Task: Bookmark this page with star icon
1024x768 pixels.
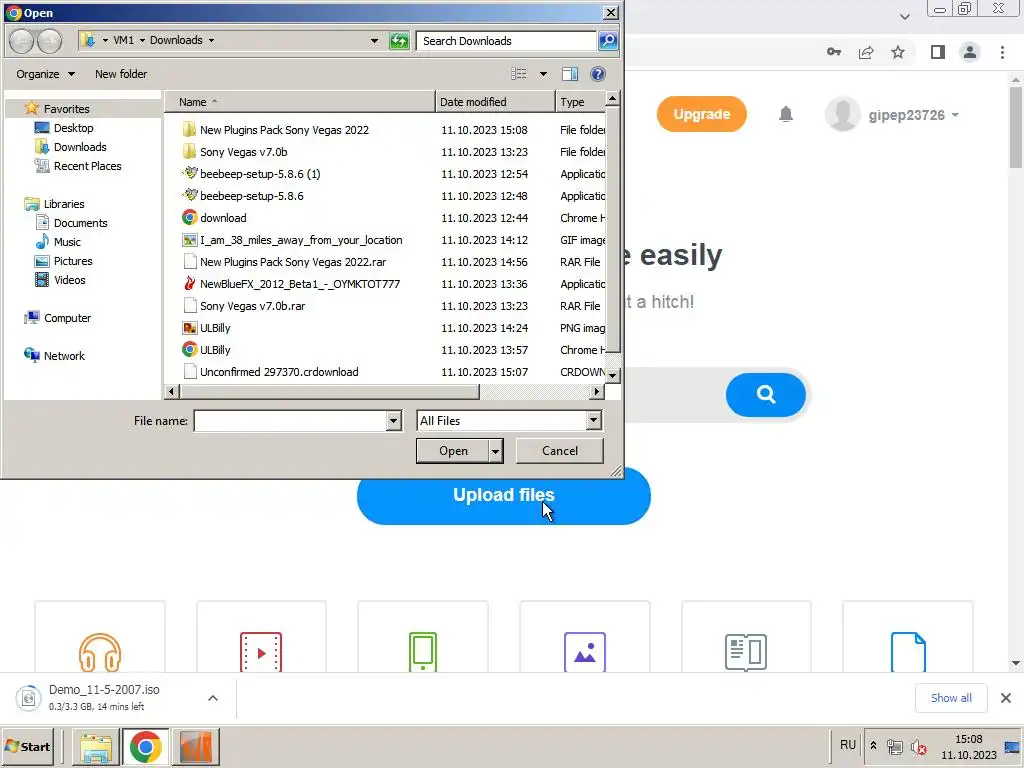Action: pyautogui.click(x=898, y=52)
